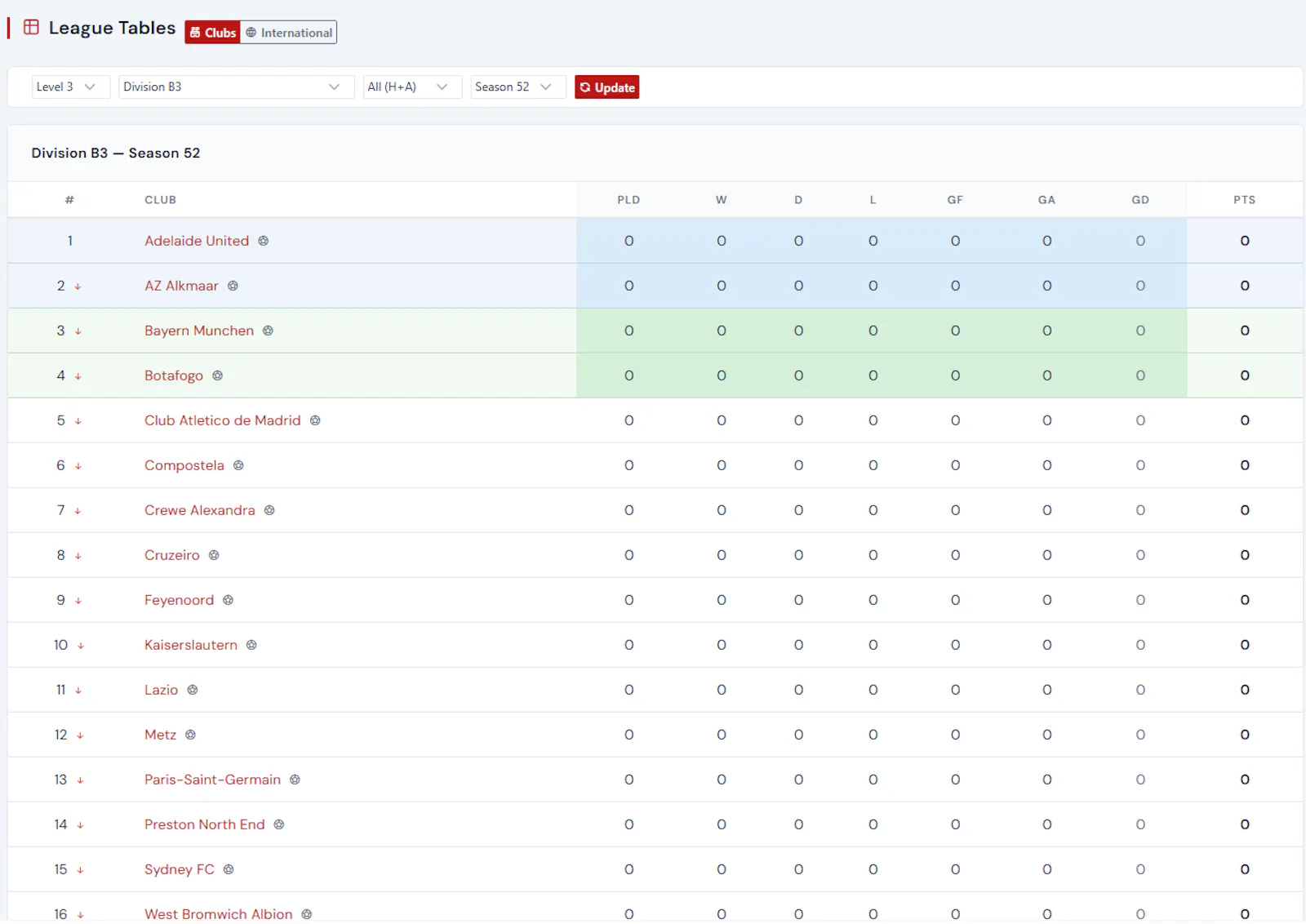Image resolution: width=1306 pixels, height=924 pixels.
Task: Click the down arrow on Compostela row
Action: 78,466
